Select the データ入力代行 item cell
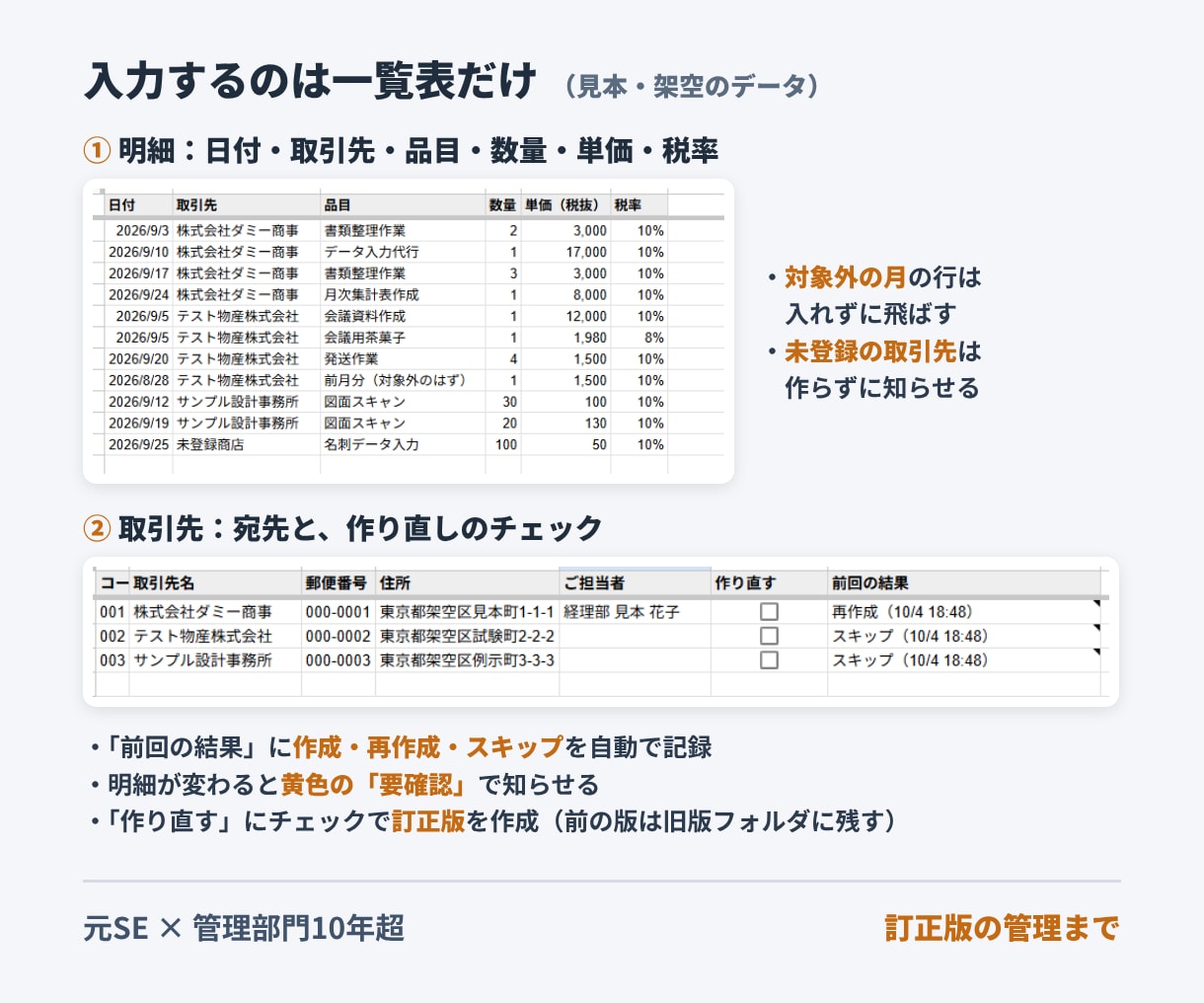Screen dimensions: 1204x1003 (x=403, y=252)
